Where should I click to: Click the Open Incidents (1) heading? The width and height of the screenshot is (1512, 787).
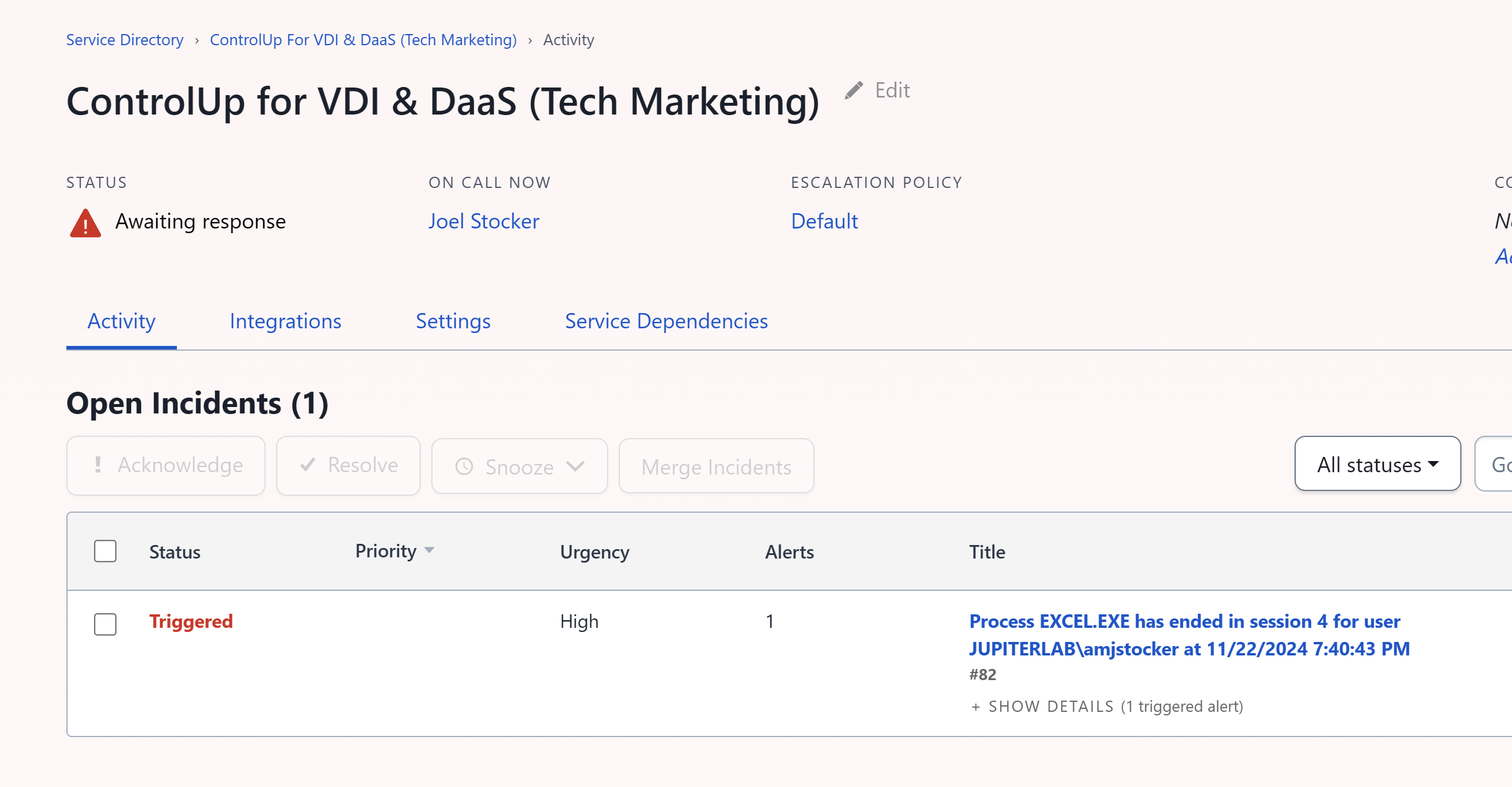coord(197,403)
